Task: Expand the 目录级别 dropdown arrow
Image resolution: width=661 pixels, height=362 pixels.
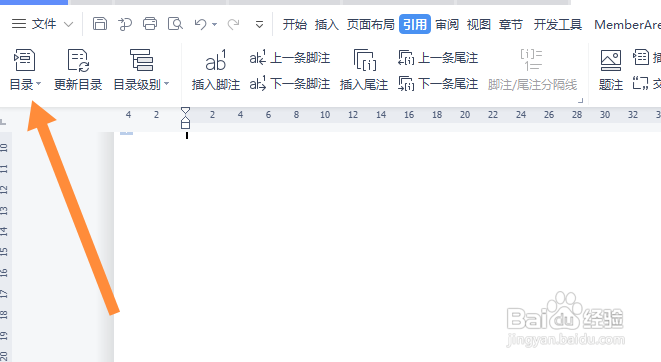Action: pos(167,84)
